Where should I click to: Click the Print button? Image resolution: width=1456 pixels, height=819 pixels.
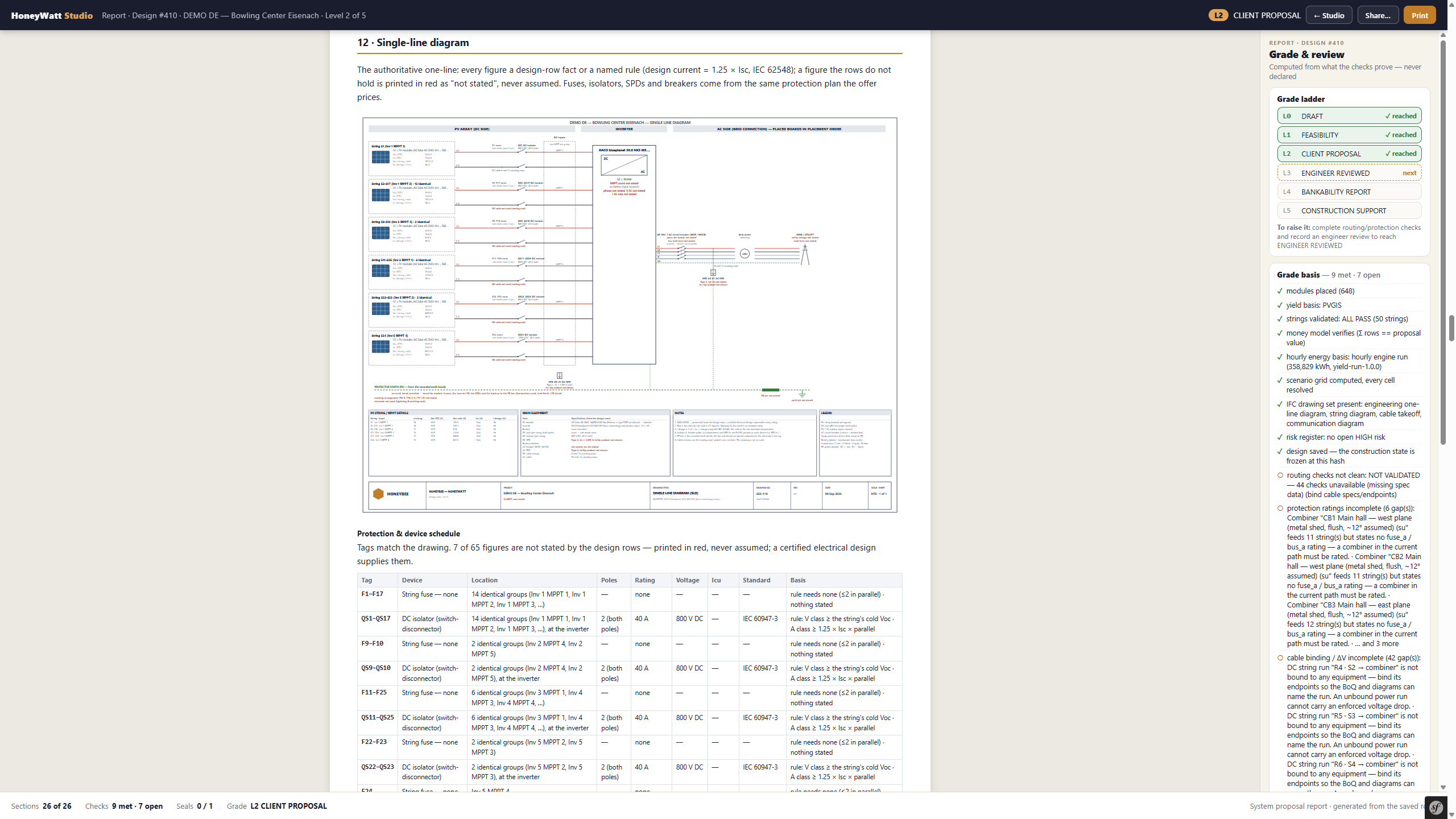(1420, 15)
